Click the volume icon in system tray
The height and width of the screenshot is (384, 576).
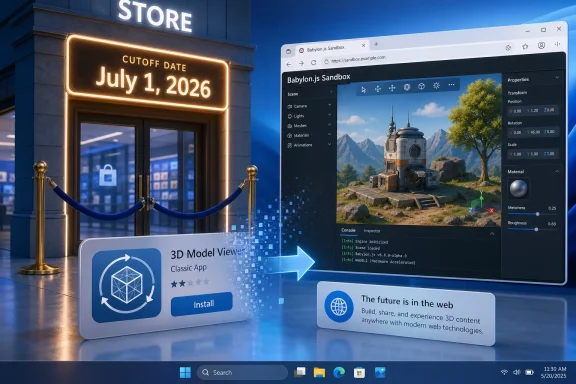[516, 372]
